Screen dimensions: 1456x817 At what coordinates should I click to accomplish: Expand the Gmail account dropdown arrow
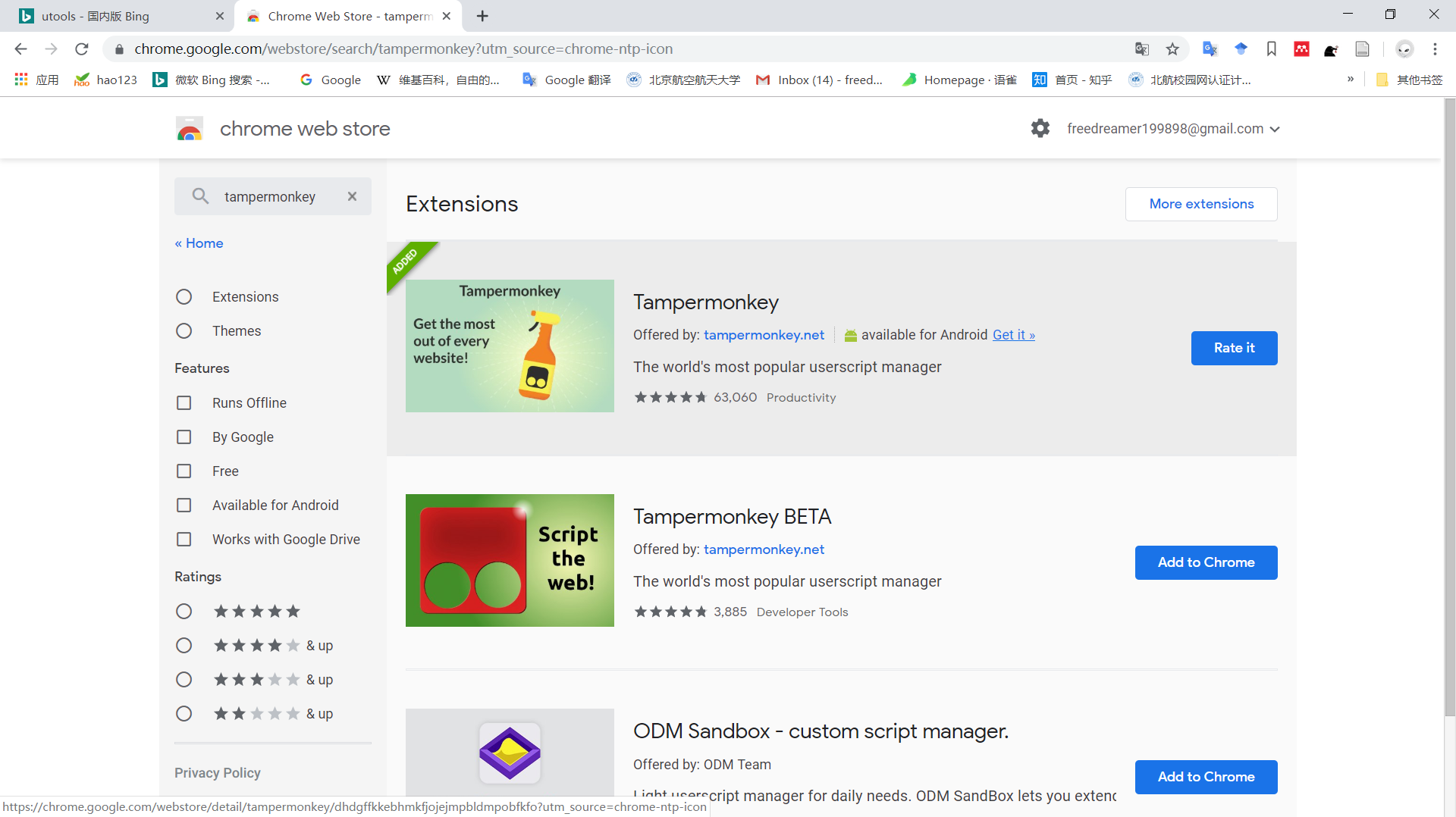pos(1276,129)
